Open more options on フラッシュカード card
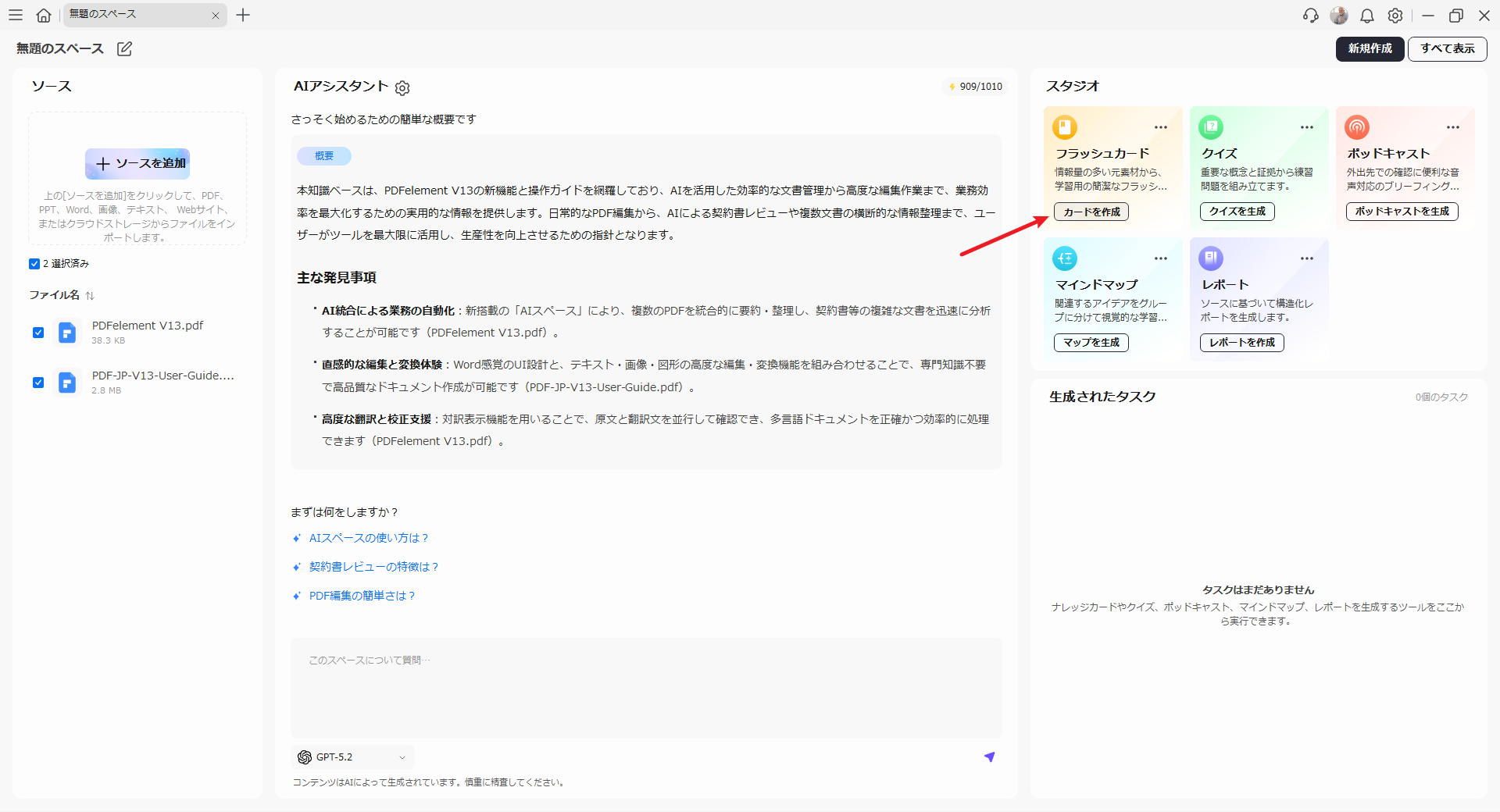 coord(1161,127)
